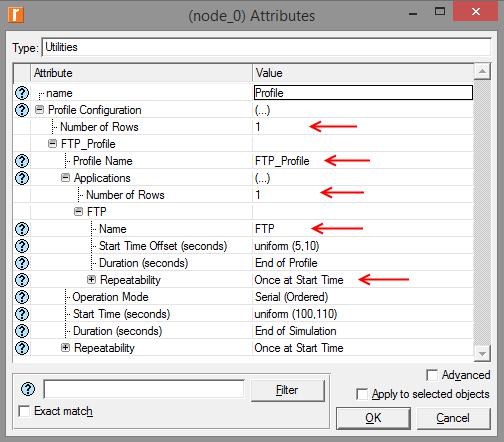Click the application icon in title bar
This screenshot has height=442, width=504.
click(16, 15)
